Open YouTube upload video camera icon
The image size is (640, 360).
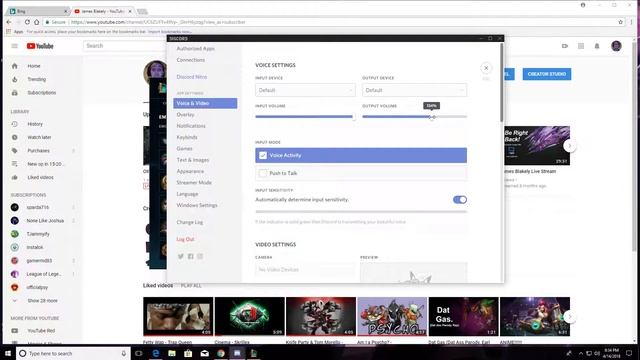click(x=565, y=46)
